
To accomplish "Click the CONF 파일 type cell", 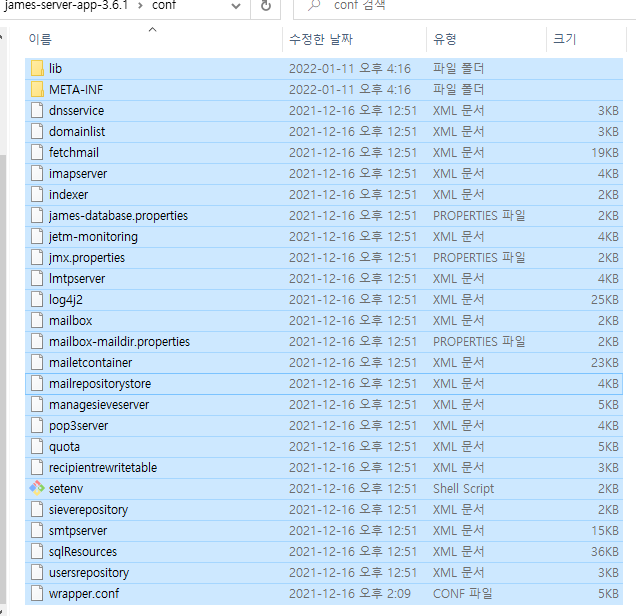I will [462, 594].
